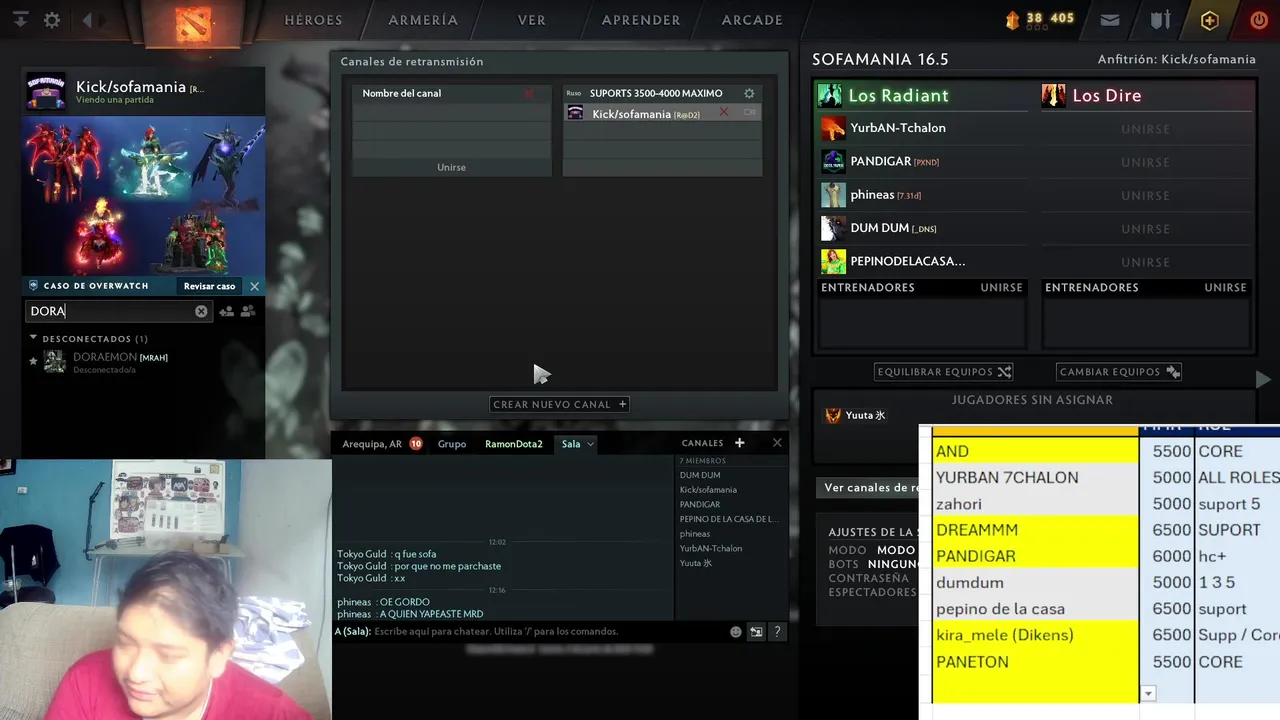
Task: Select PANDIGAR in Radiant team
Action: tap(922, 161)
